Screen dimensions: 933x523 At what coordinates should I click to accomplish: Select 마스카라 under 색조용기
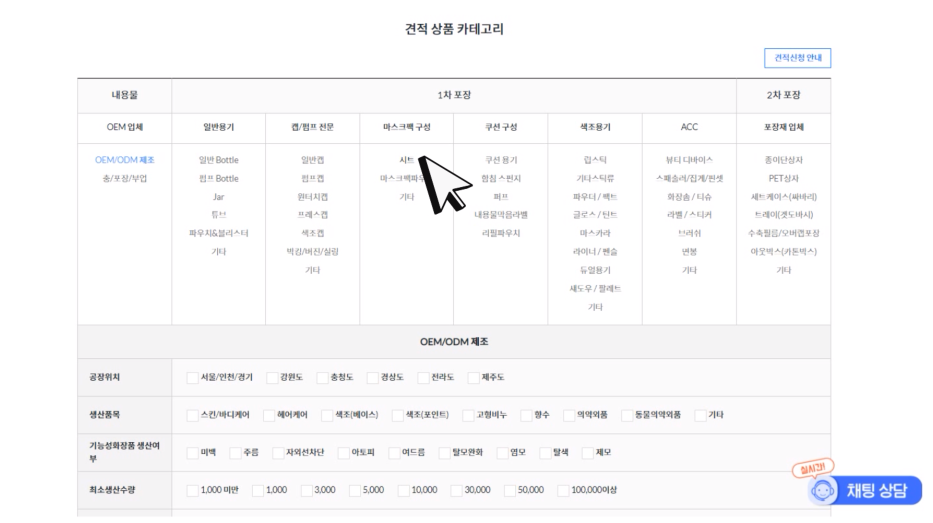595,233
